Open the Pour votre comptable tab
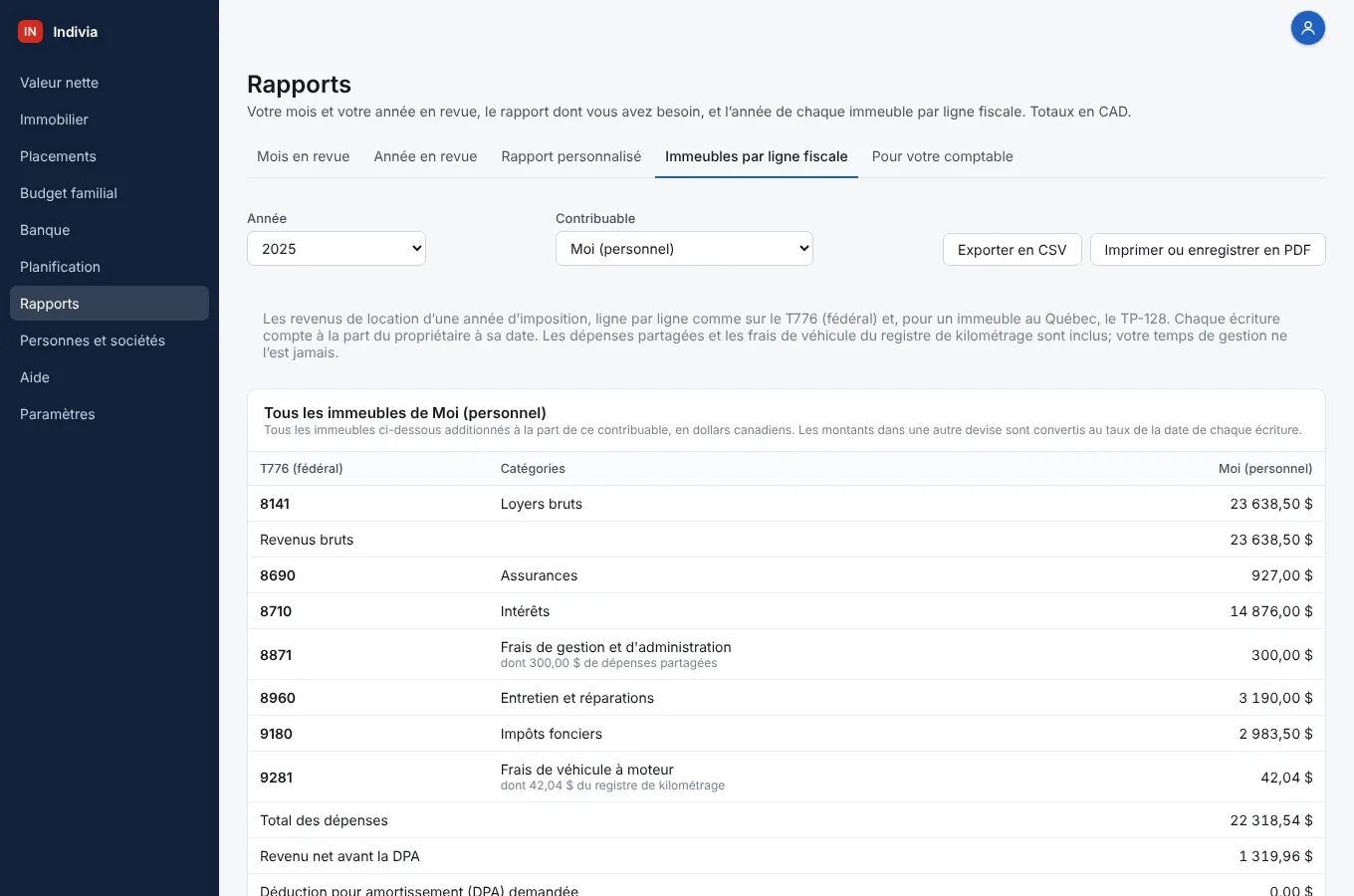1354x896 pixels. (943, 156)
